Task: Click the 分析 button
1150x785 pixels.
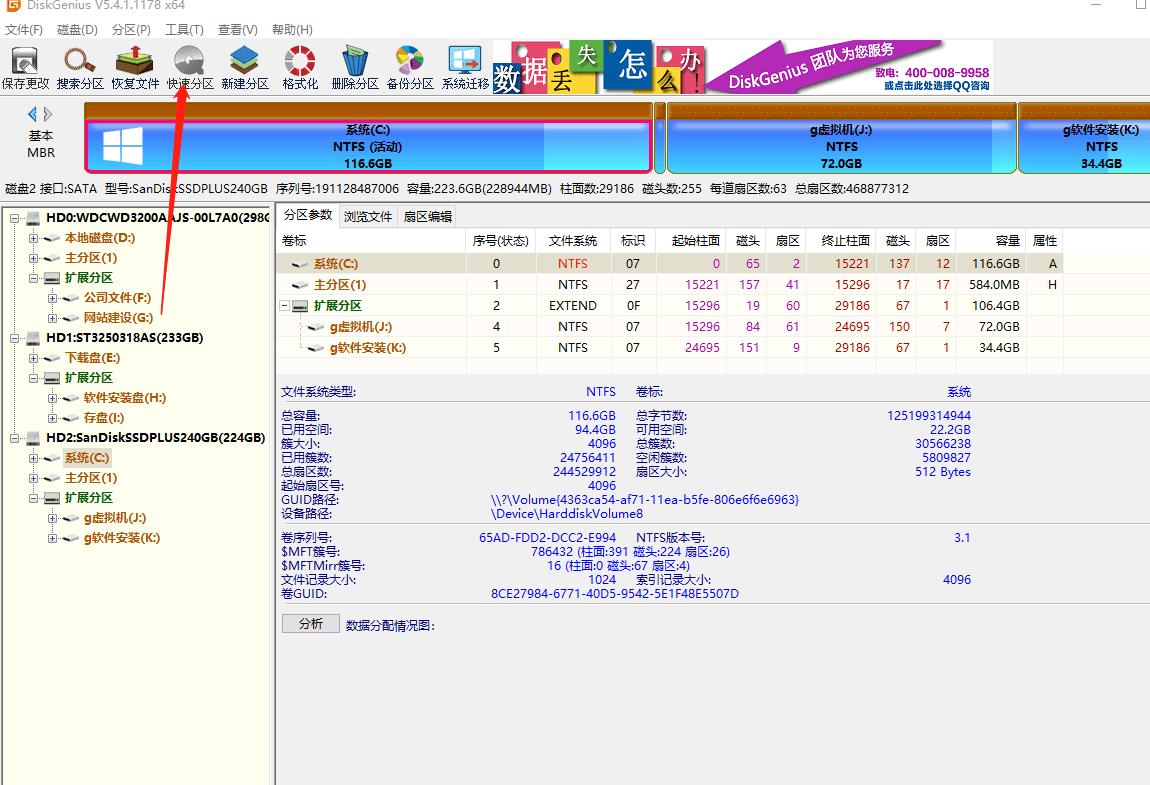Action: 309,625
